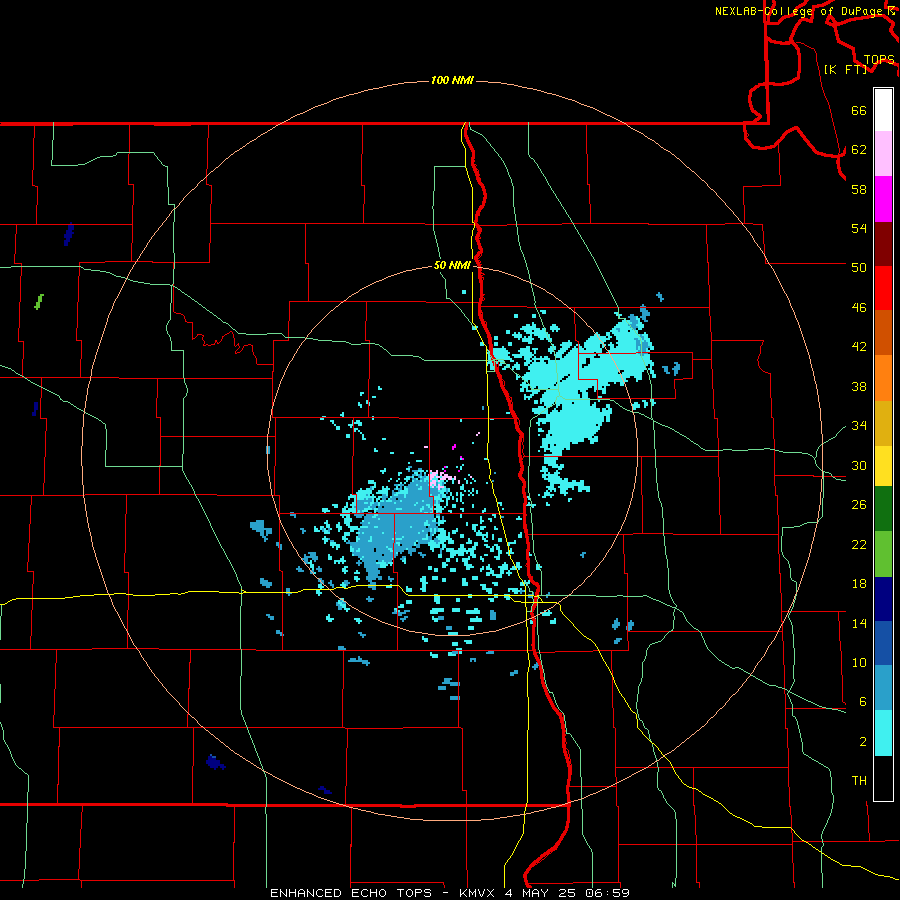Click the ENHANCED ECHO TOPS caption text
Screen dimensions: 900x900
[x=351, y=893]
